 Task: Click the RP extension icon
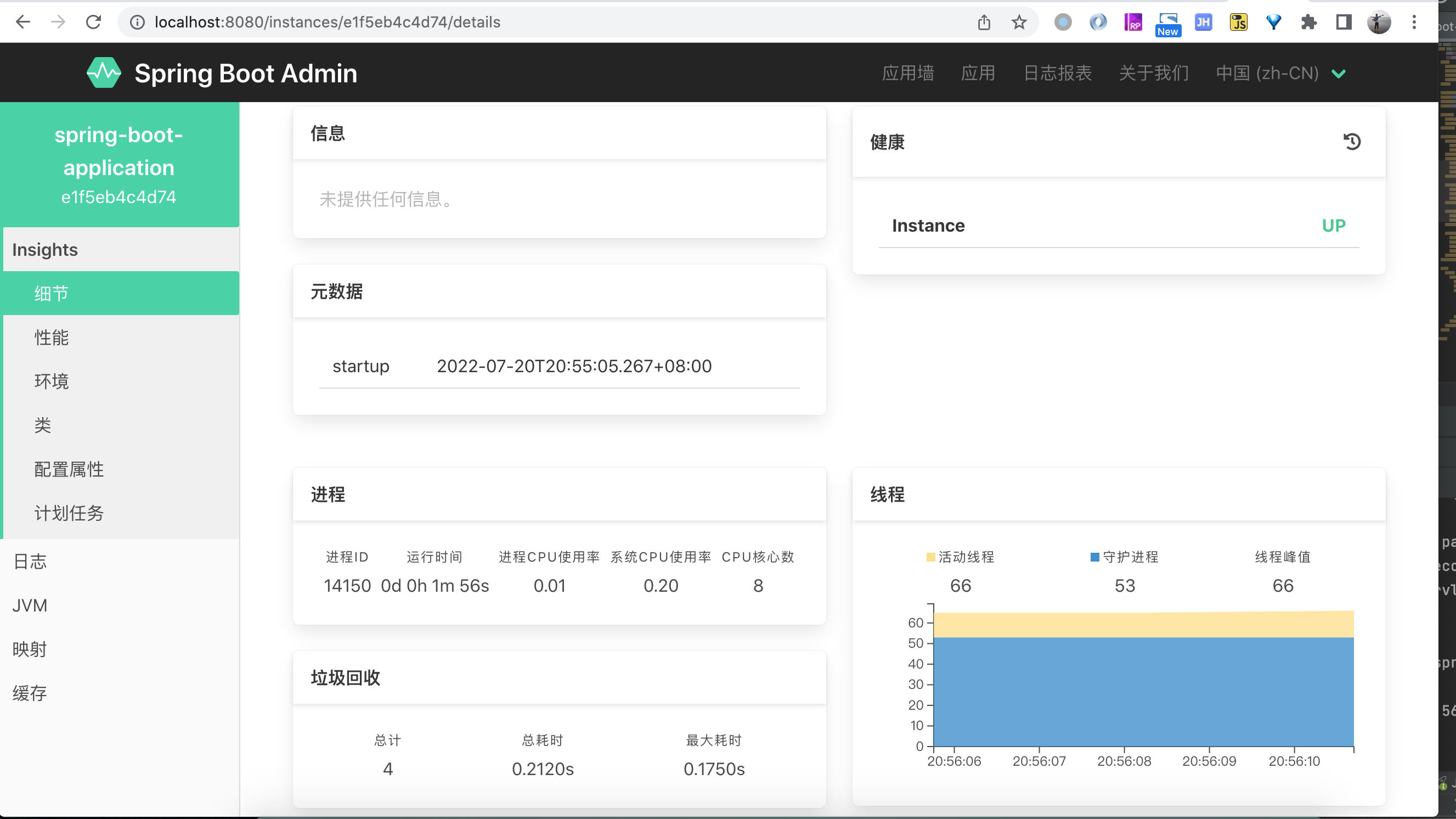tap(1133, 22)
